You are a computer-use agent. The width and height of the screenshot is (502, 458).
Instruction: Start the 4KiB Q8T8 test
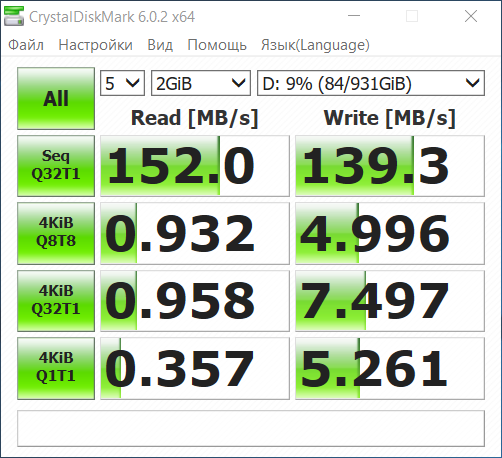click(x=56, y=233)
